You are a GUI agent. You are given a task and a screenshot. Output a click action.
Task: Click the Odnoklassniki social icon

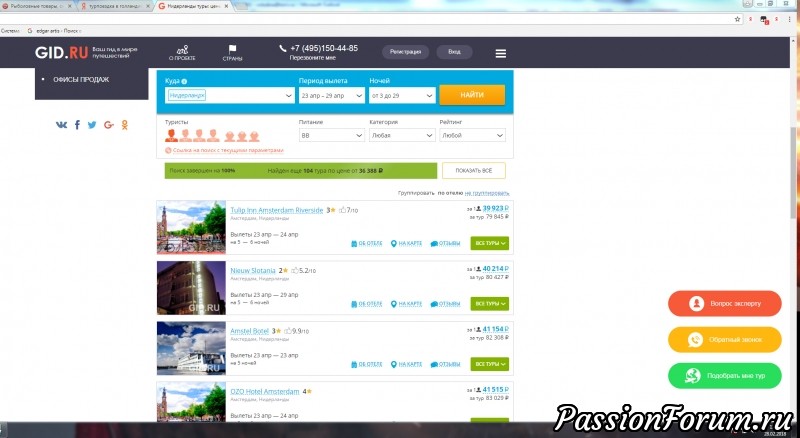[x=124, y=125]
